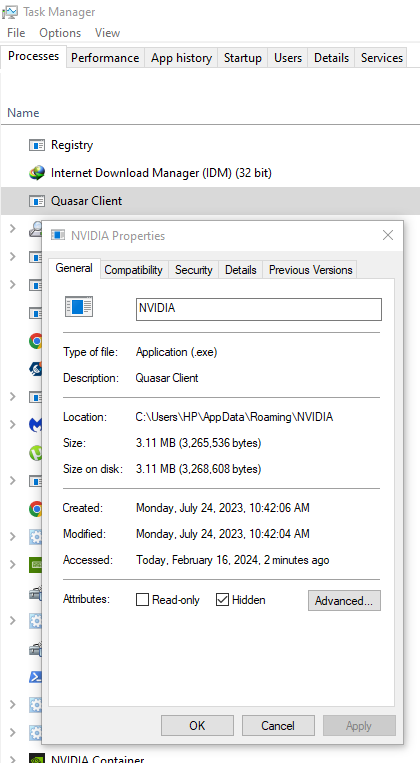The width and height of the screenshot is (420, 763).
Task: Open the View menu
Action: coord(107,33)
